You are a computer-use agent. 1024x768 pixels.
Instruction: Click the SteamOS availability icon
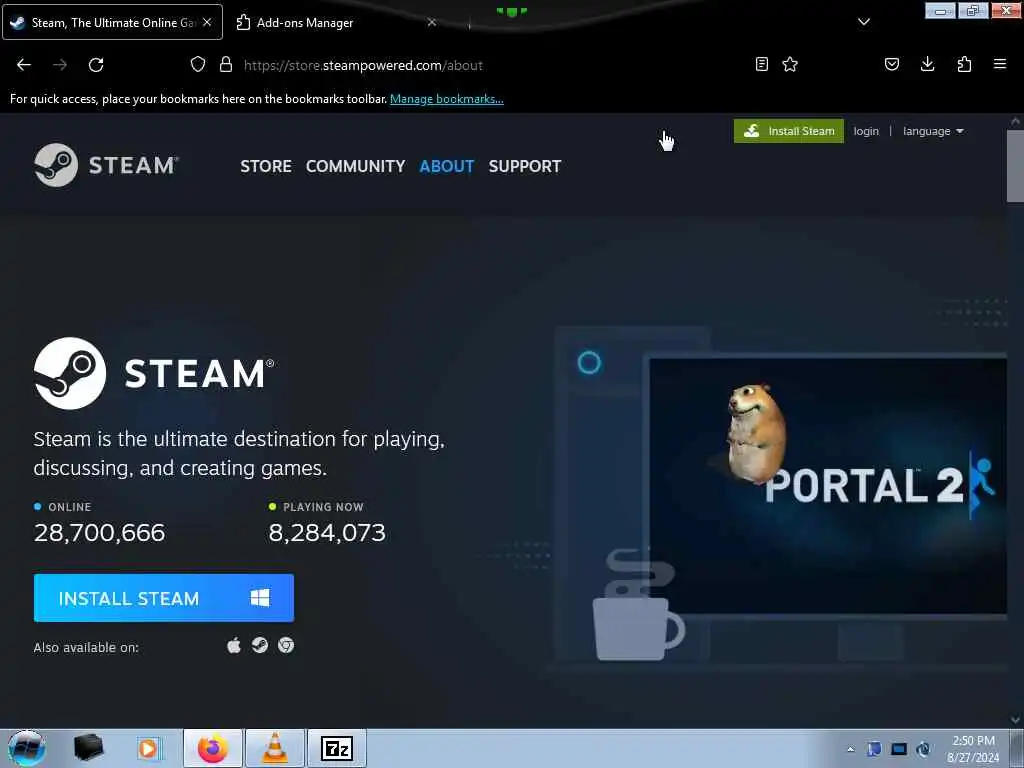click(260, 646)
